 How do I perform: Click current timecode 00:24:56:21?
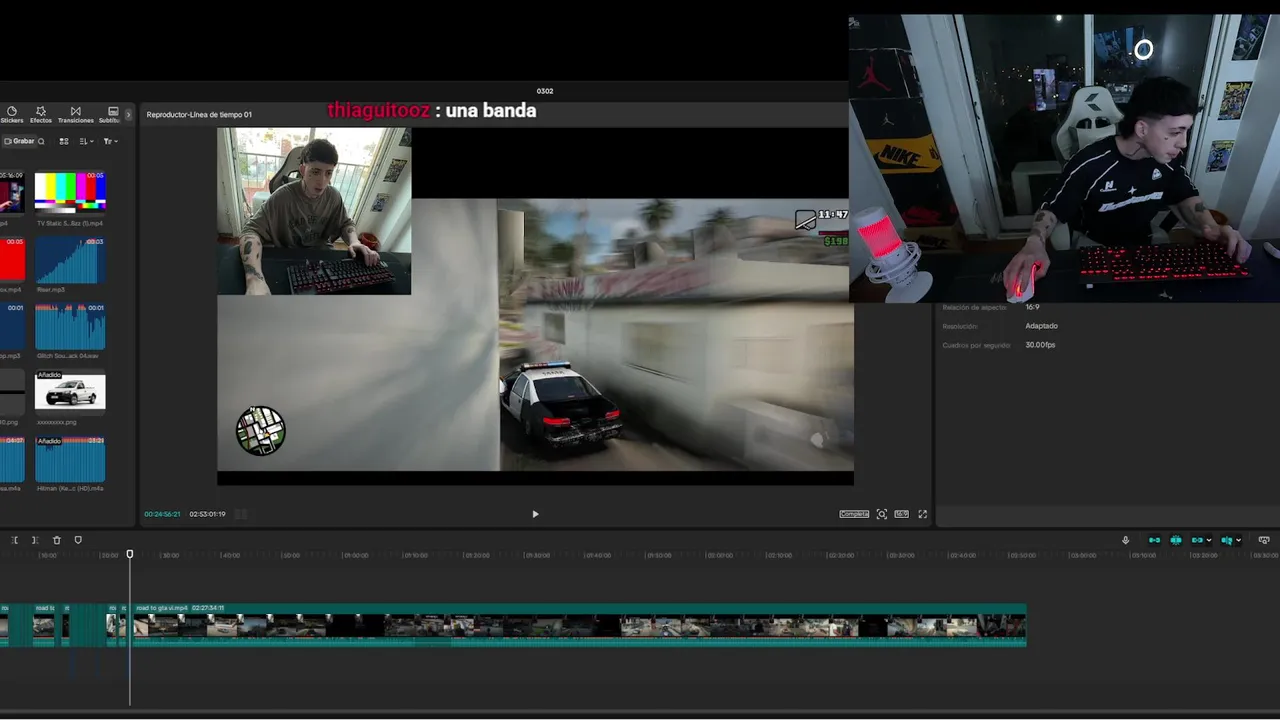click(162, 514)
